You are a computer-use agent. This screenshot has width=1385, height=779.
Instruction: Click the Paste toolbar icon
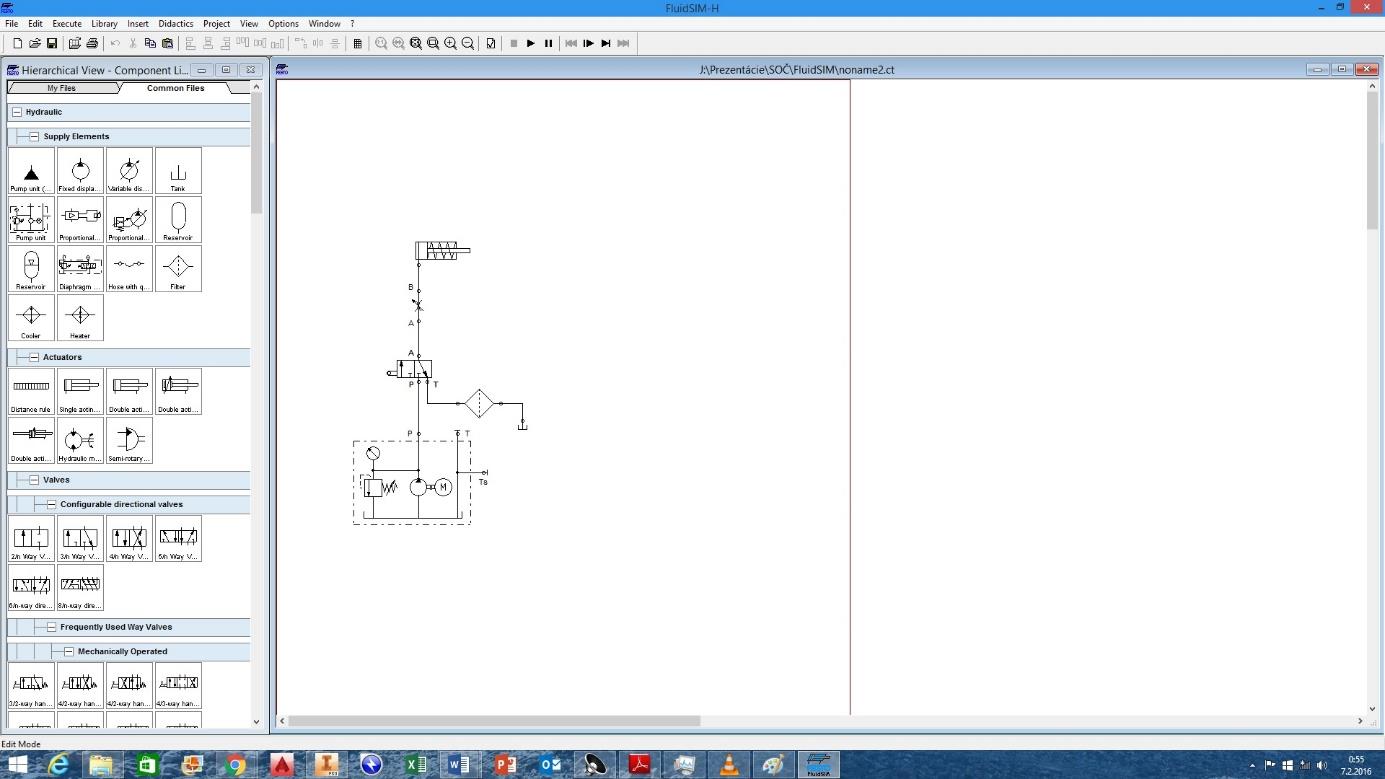(167, 43)
